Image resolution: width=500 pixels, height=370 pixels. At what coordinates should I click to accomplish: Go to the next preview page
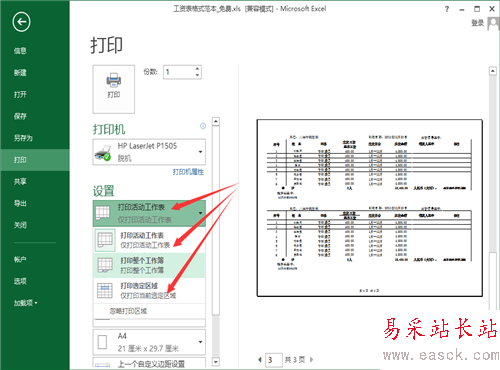coord(312,360)
